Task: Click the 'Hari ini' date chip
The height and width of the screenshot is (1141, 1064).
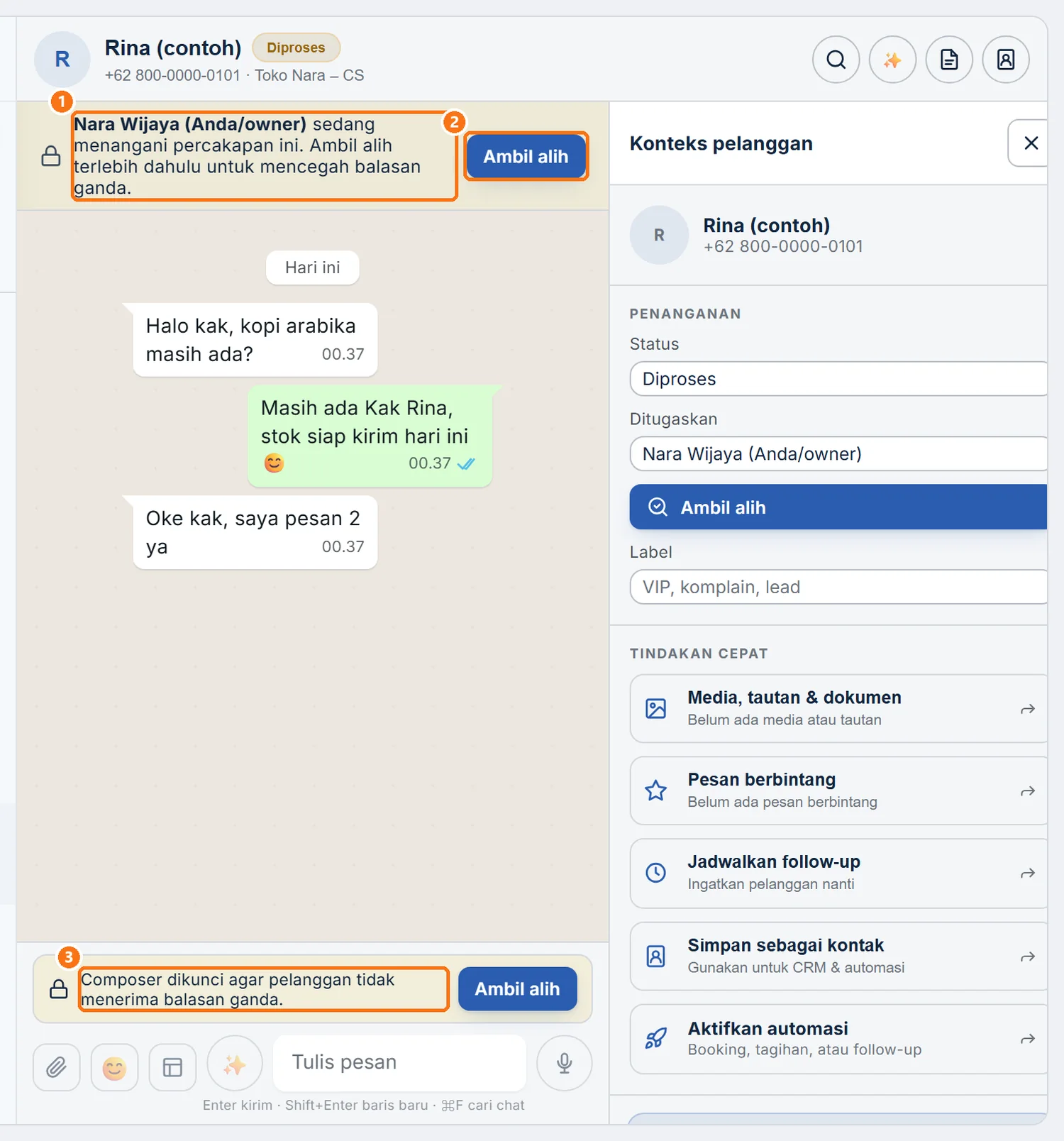Action: pyautogui.click(x=313, y=268)
